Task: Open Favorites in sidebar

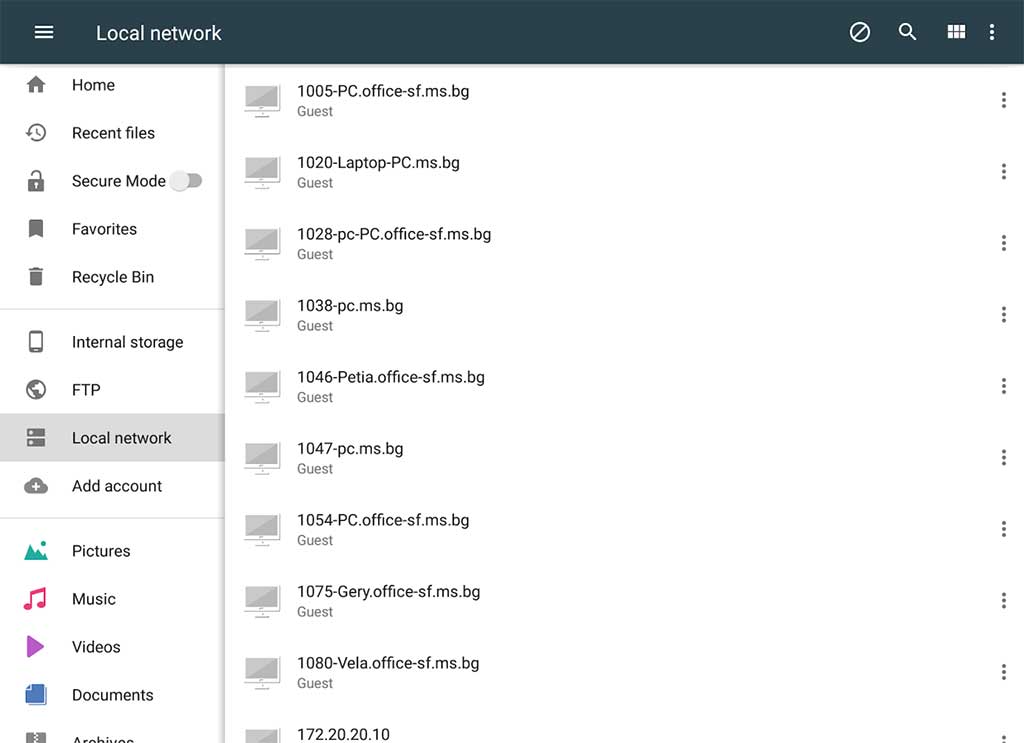Action: pyautogui.click(x=112, y=229)
